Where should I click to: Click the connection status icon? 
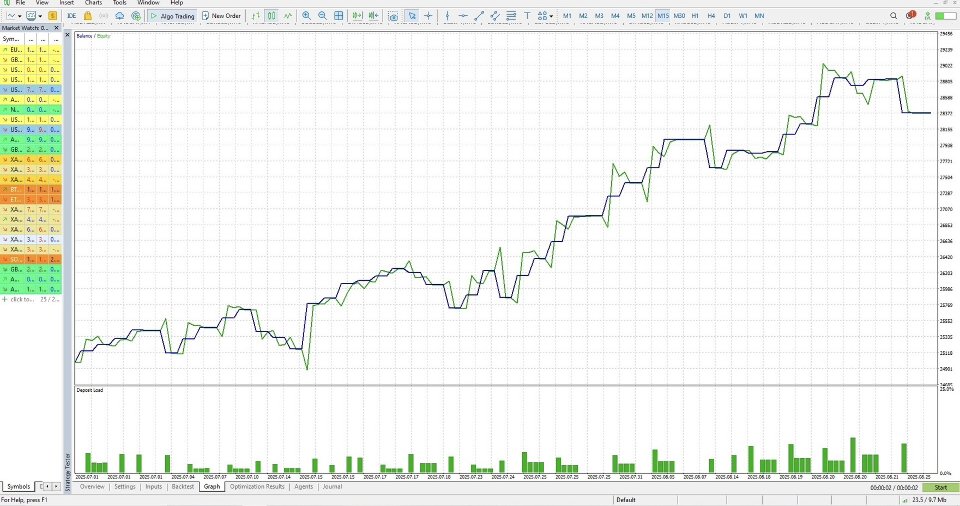click(928, 16)
